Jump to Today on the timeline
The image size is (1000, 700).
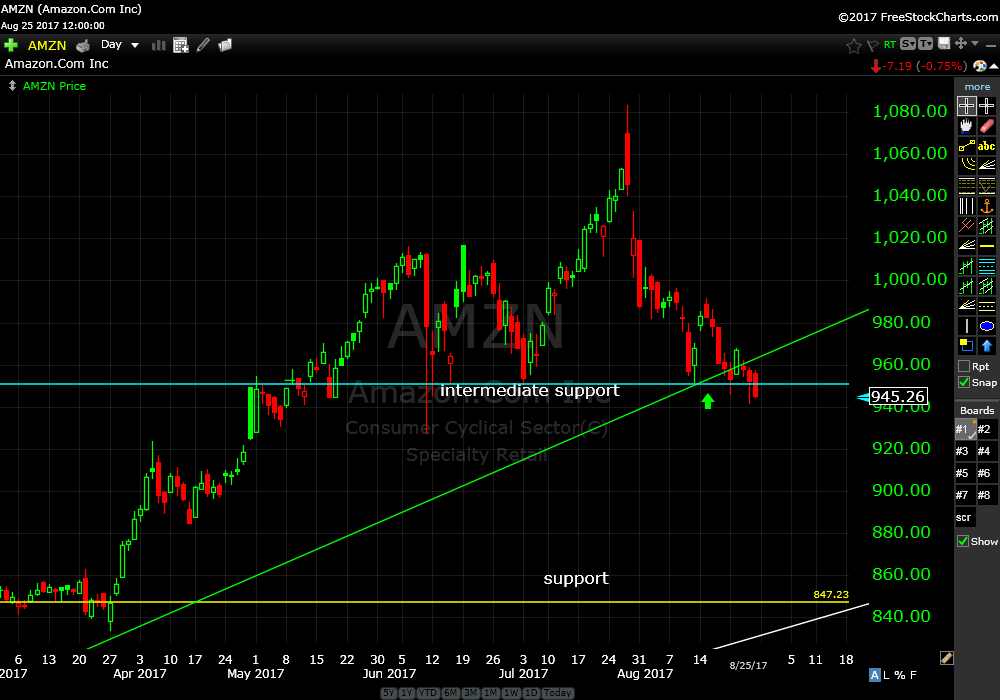(558, 693)
